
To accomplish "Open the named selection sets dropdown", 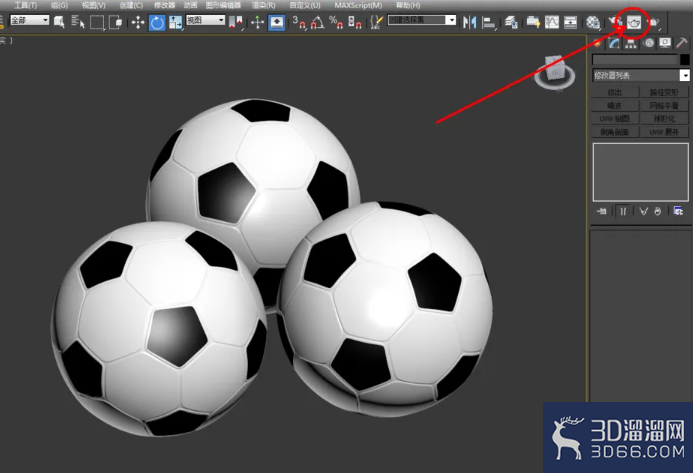I will (x=422, y=20).
